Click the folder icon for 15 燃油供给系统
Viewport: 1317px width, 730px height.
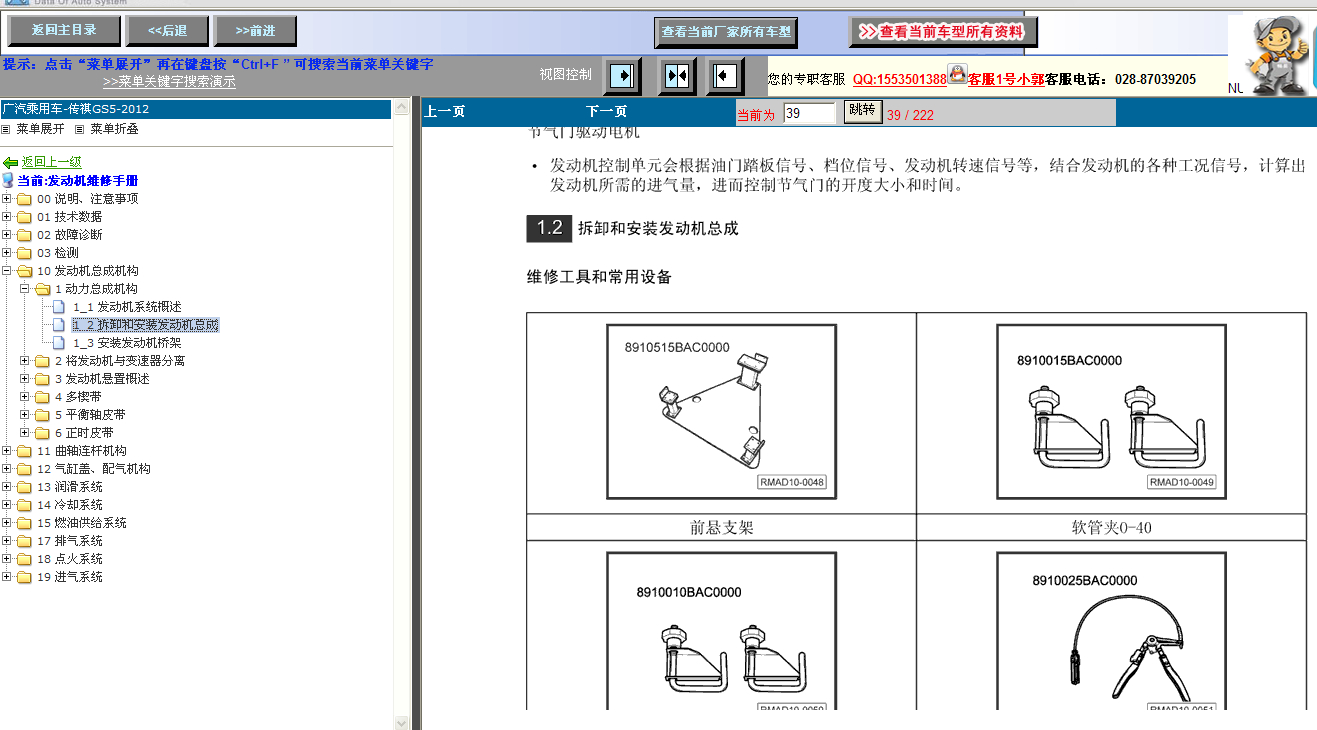24,523
